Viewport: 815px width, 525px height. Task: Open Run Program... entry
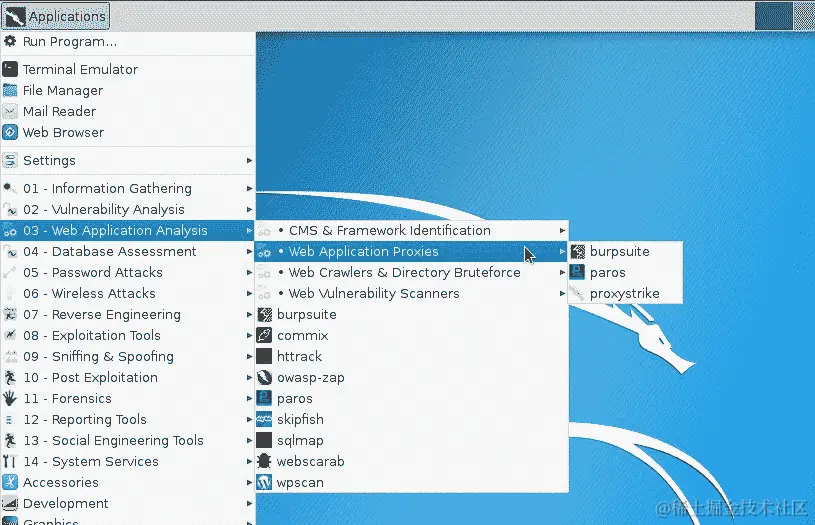click(x=128, y=41)
